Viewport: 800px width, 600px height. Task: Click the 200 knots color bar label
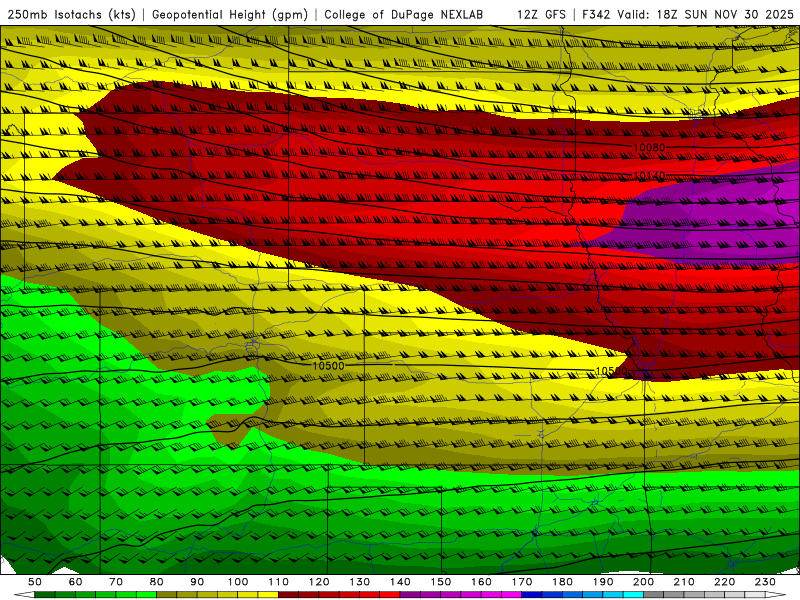point(644,582)
